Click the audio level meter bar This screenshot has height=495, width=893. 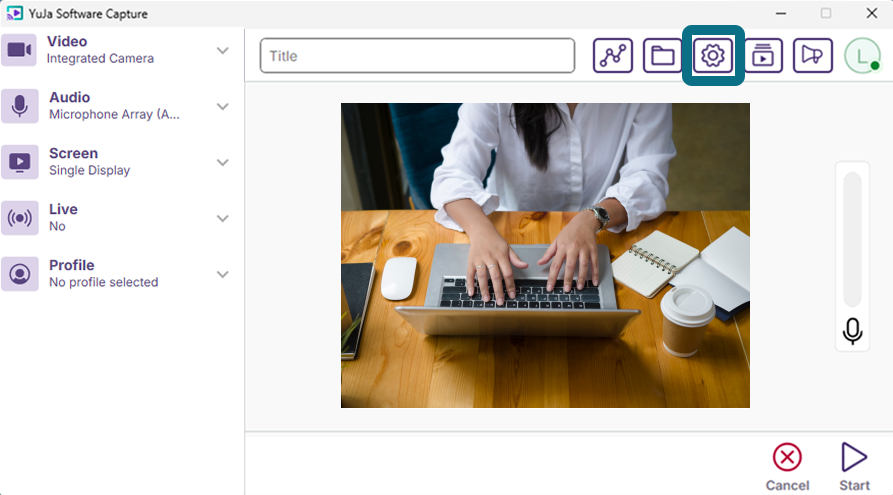pos(853,239)
